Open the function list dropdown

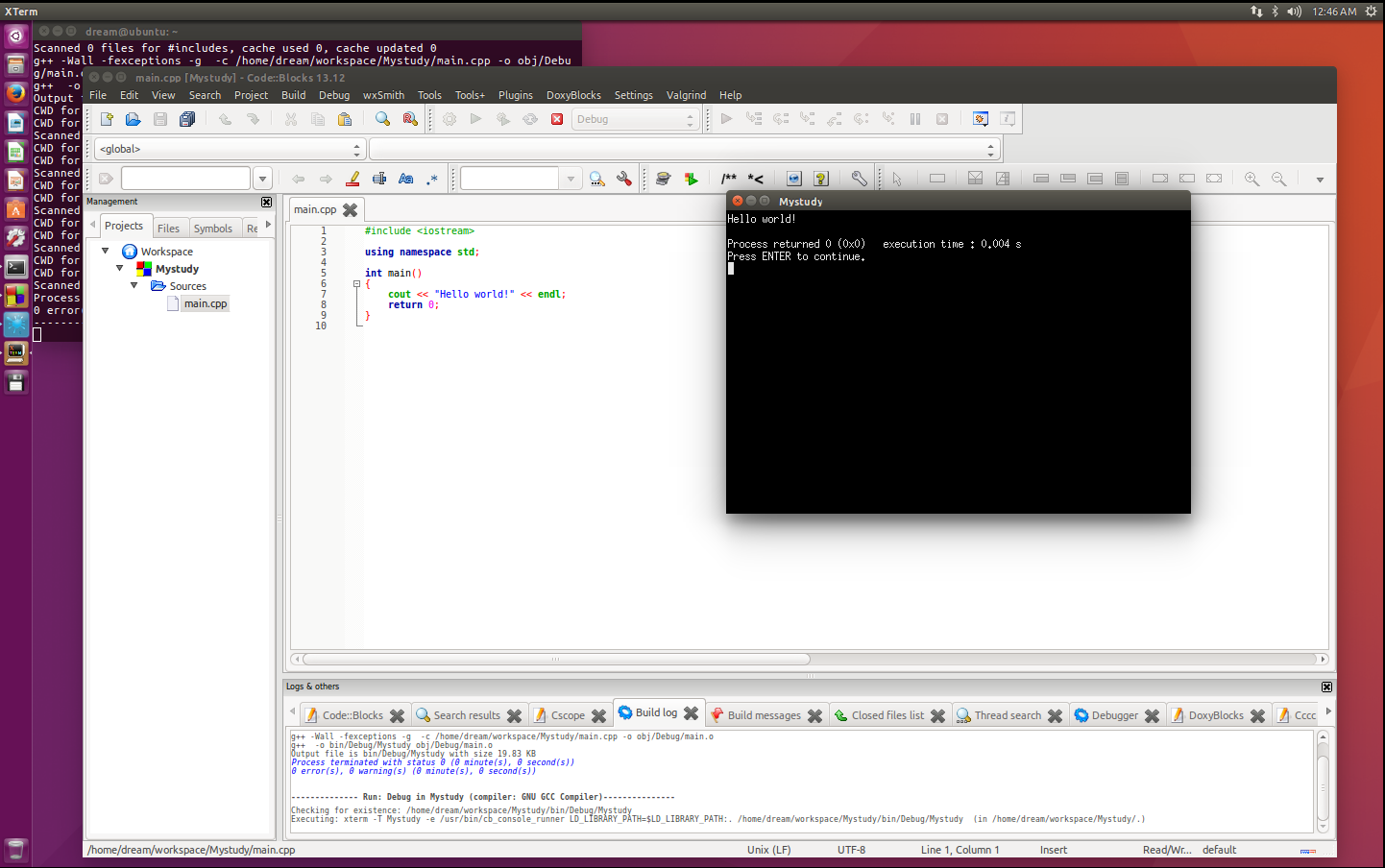(x=685, y=149)
